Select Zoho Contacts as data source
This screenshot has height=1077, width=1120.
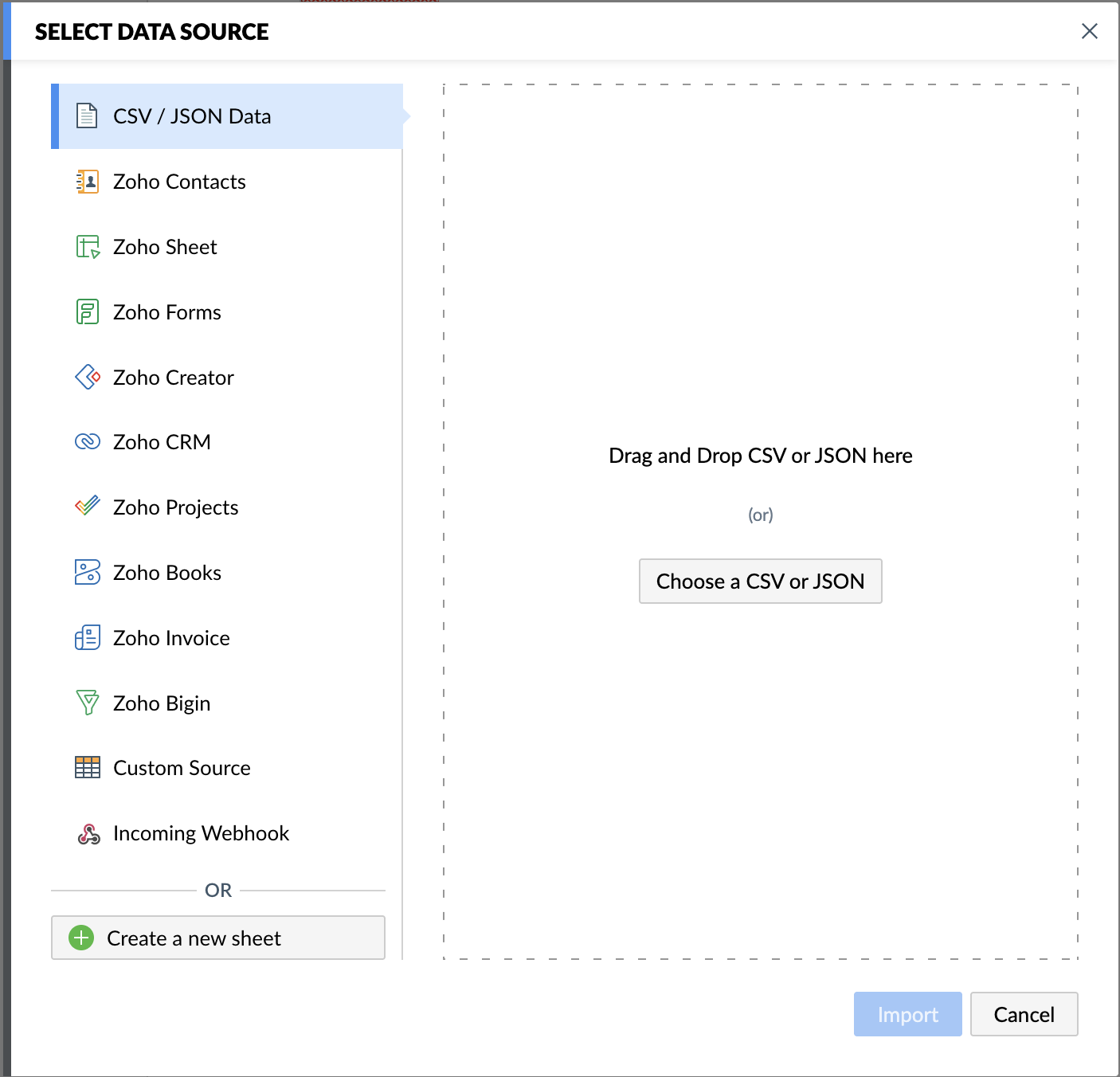[x=179, y=182]
